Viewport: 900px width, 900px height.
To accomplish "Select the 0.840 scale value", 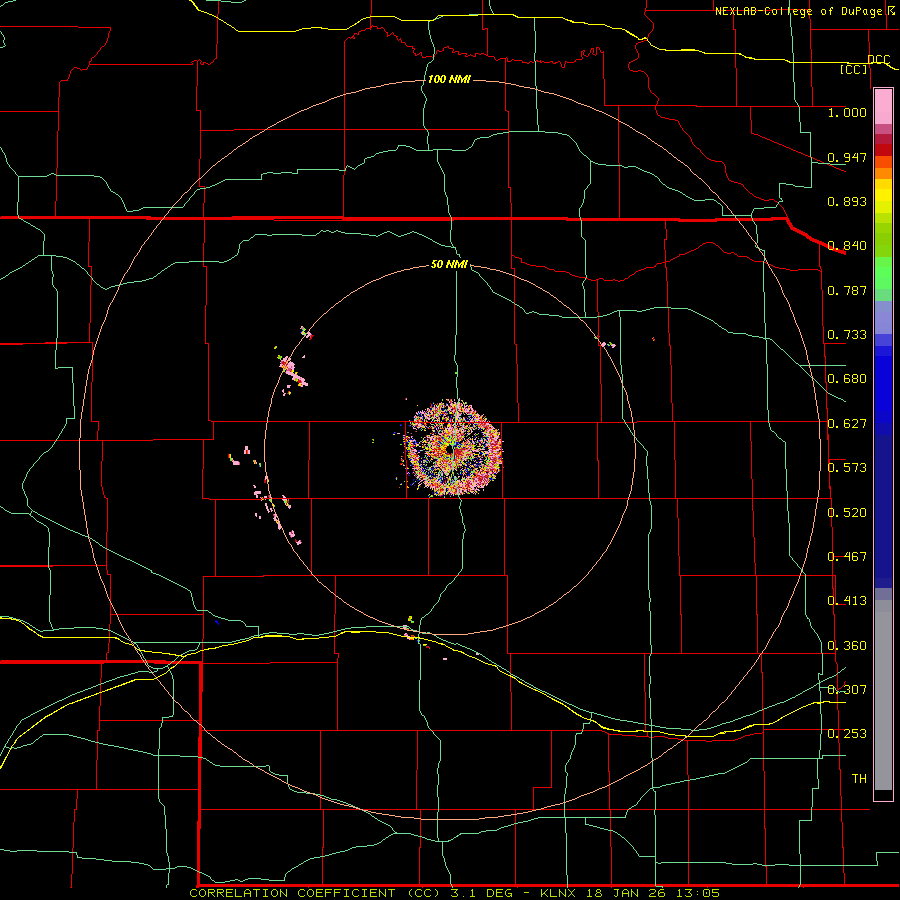I will [x=847, y=246].
